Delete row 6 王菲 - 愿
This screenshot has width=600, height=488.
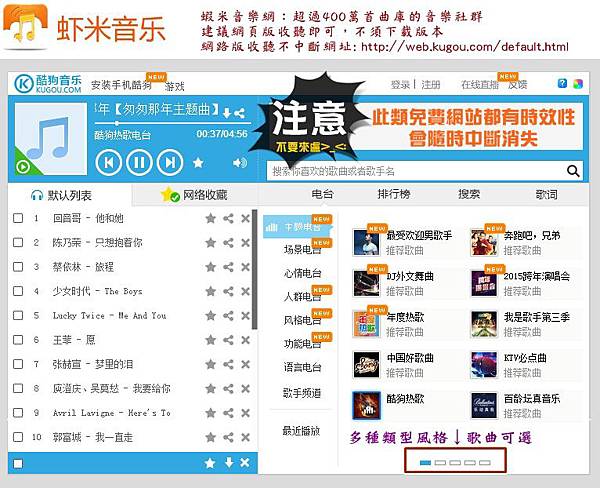(246, 340)
